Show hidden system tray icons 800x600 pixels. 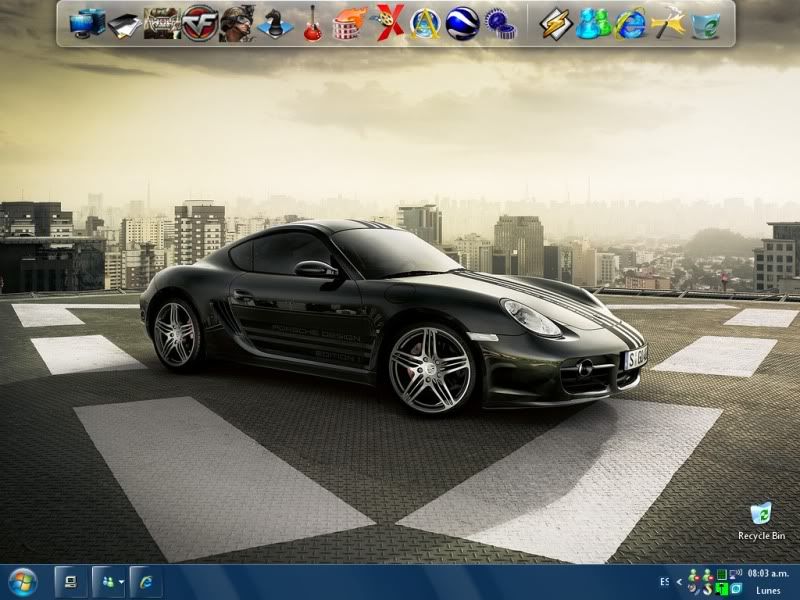679,581
